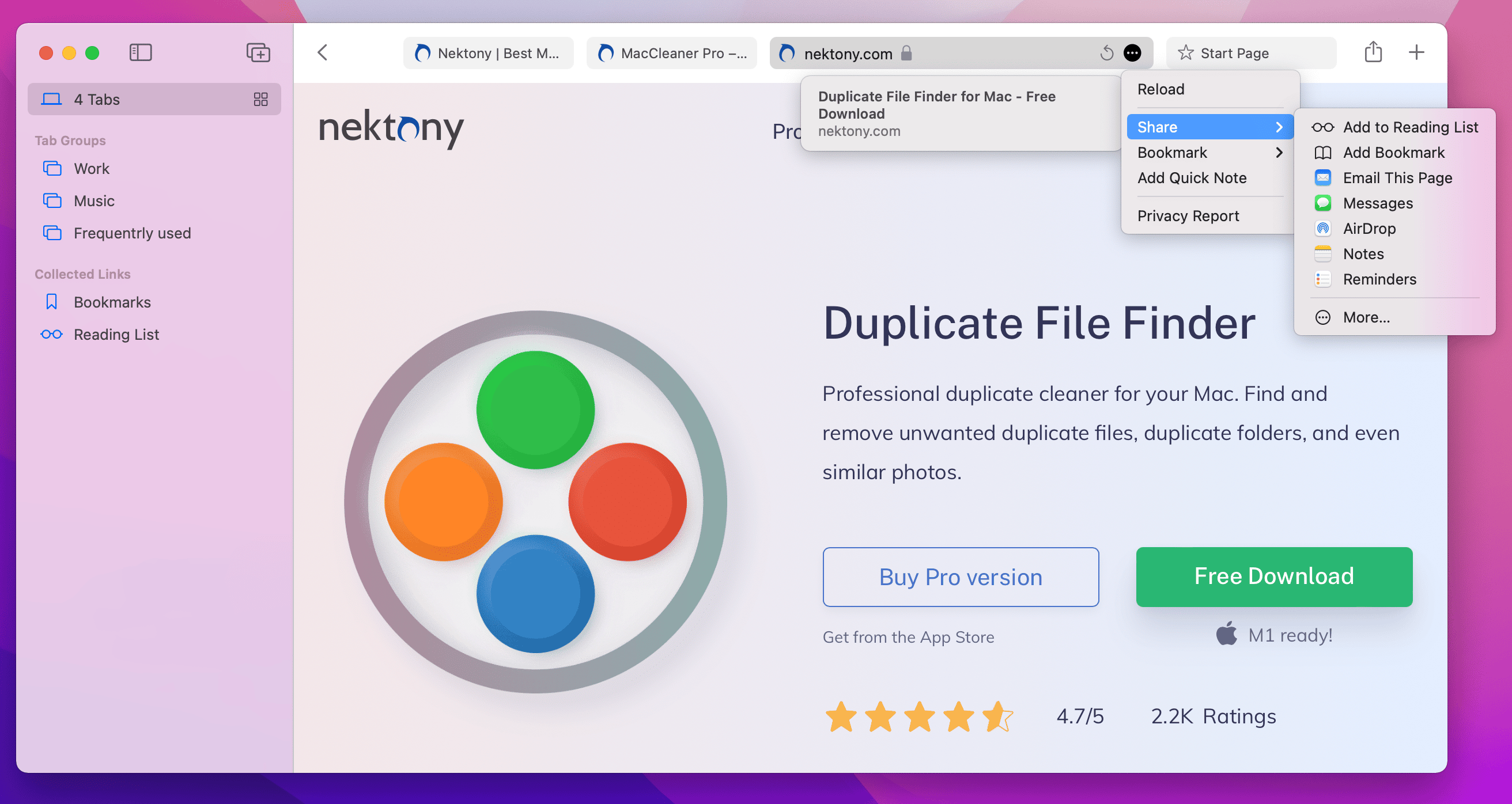This screenshot has width=1512, height=804.
Task: Click the laptop icon beside 4 Tabs
Action: tap(51, 99)
